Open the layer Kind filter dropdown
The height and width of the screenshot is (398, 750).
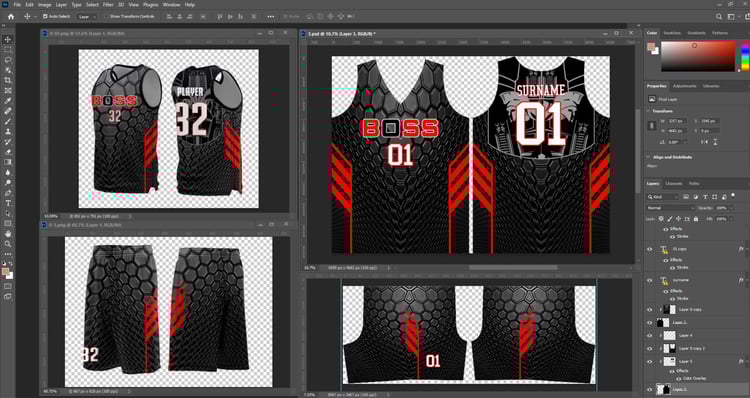(663, 197)
